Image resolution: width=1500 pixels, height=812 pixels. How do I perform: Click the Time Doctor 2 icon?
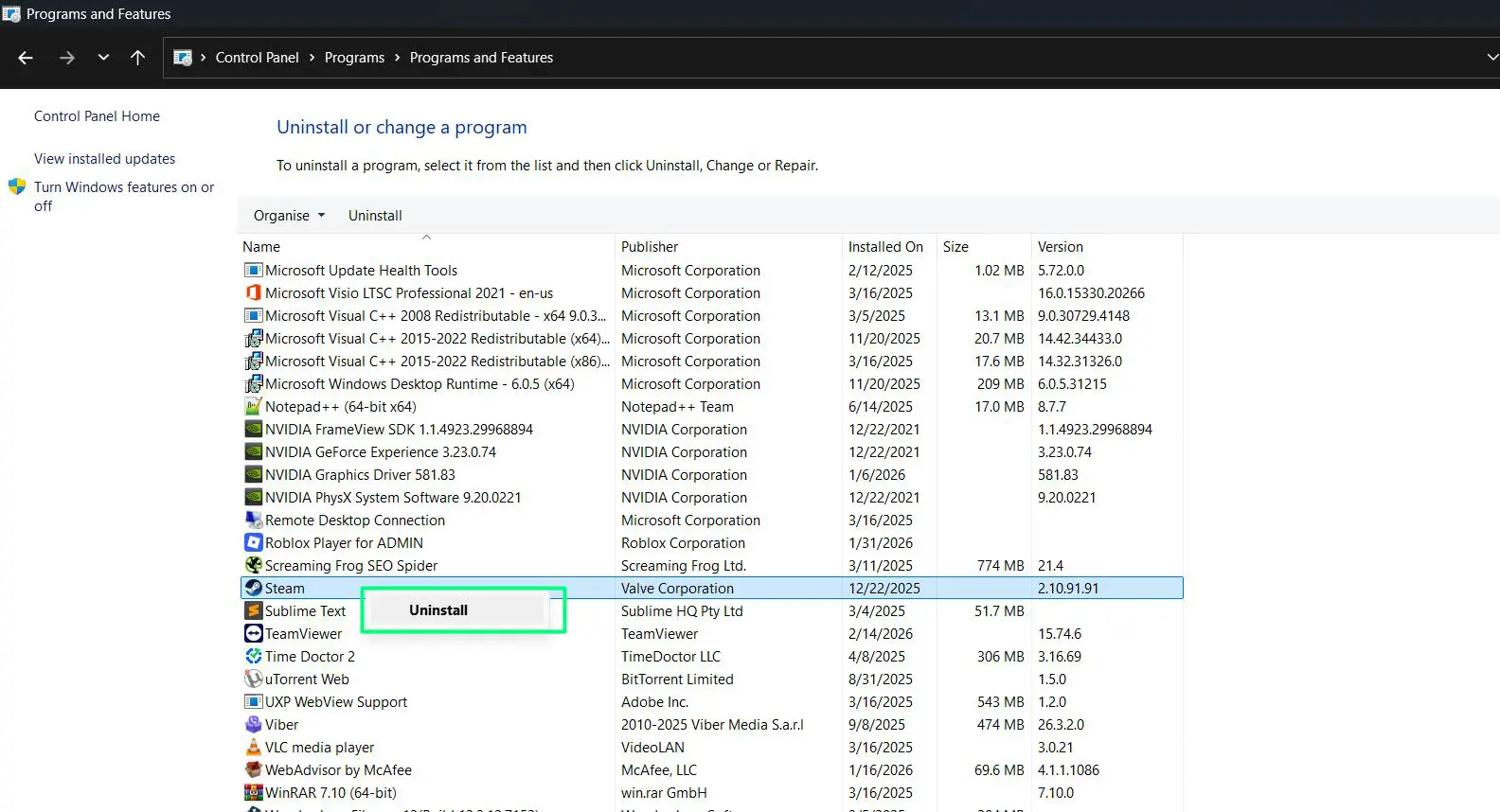(x=254, y=656)
